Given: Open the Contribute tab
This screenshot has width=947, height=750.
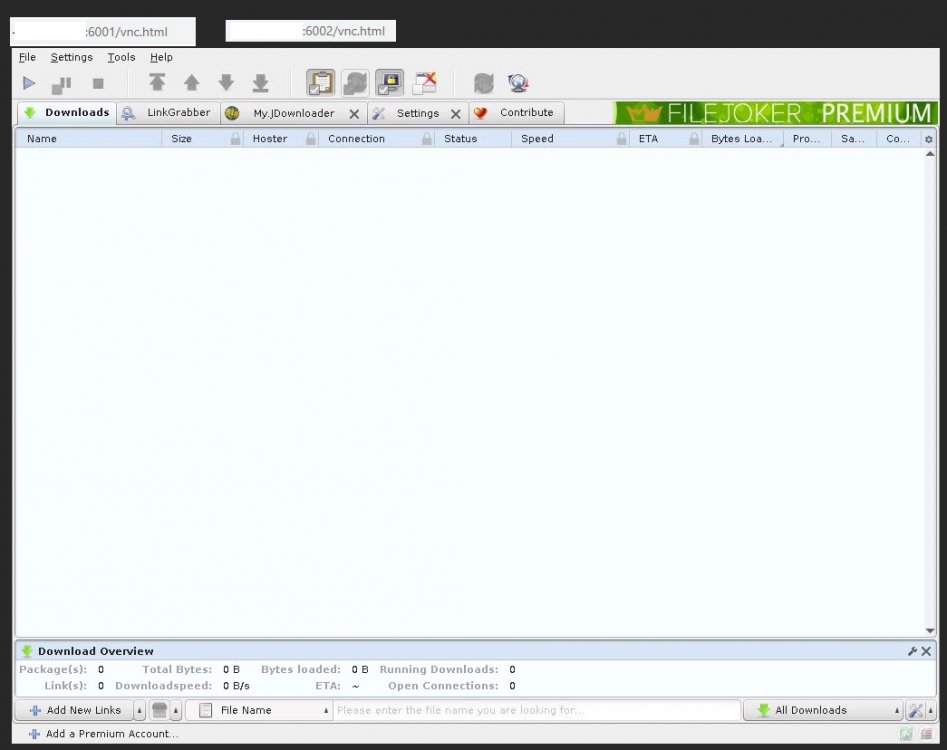Looking at the screenshot, I should point(516,113).
